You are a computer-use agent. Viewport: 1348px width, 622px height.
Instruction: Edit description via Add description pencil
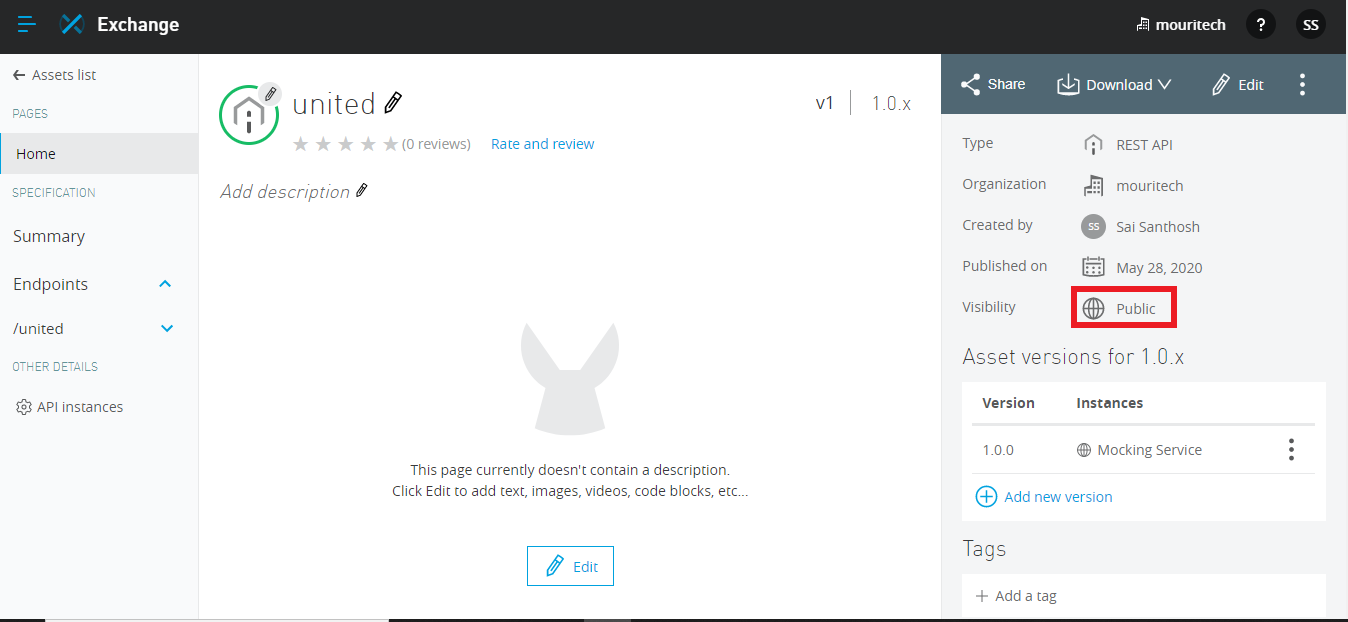(362, 190)
